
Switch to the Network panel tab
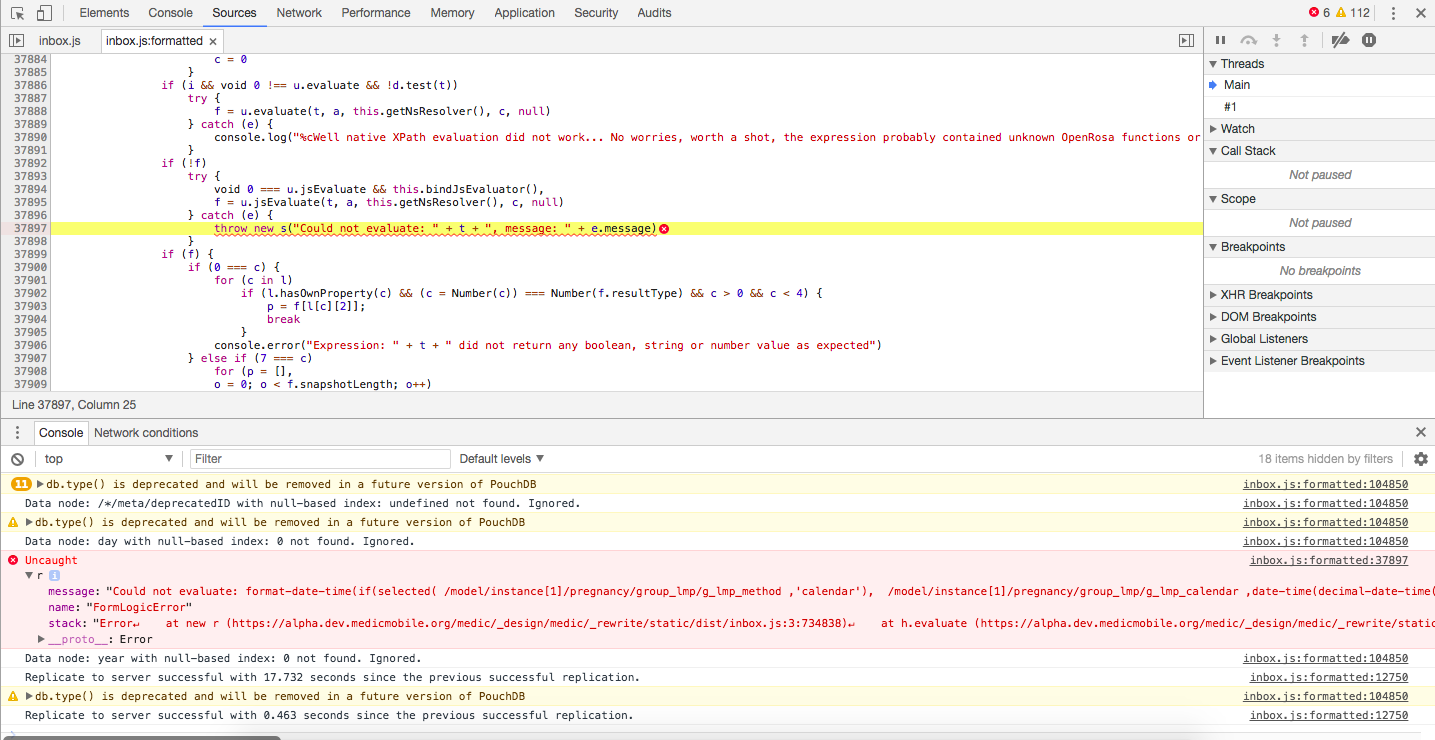click(298, 12)
